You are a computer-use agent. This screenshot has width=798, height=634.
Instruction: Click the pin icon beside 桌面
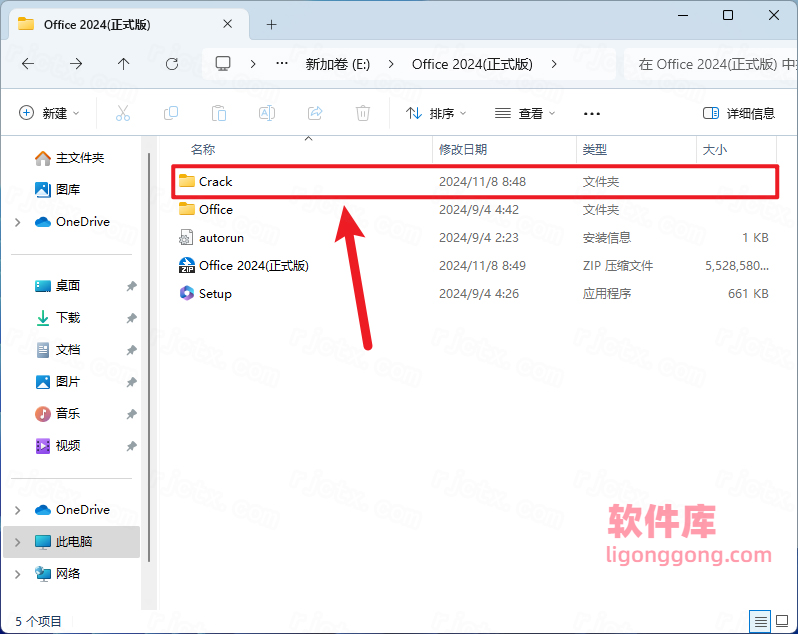131,286
